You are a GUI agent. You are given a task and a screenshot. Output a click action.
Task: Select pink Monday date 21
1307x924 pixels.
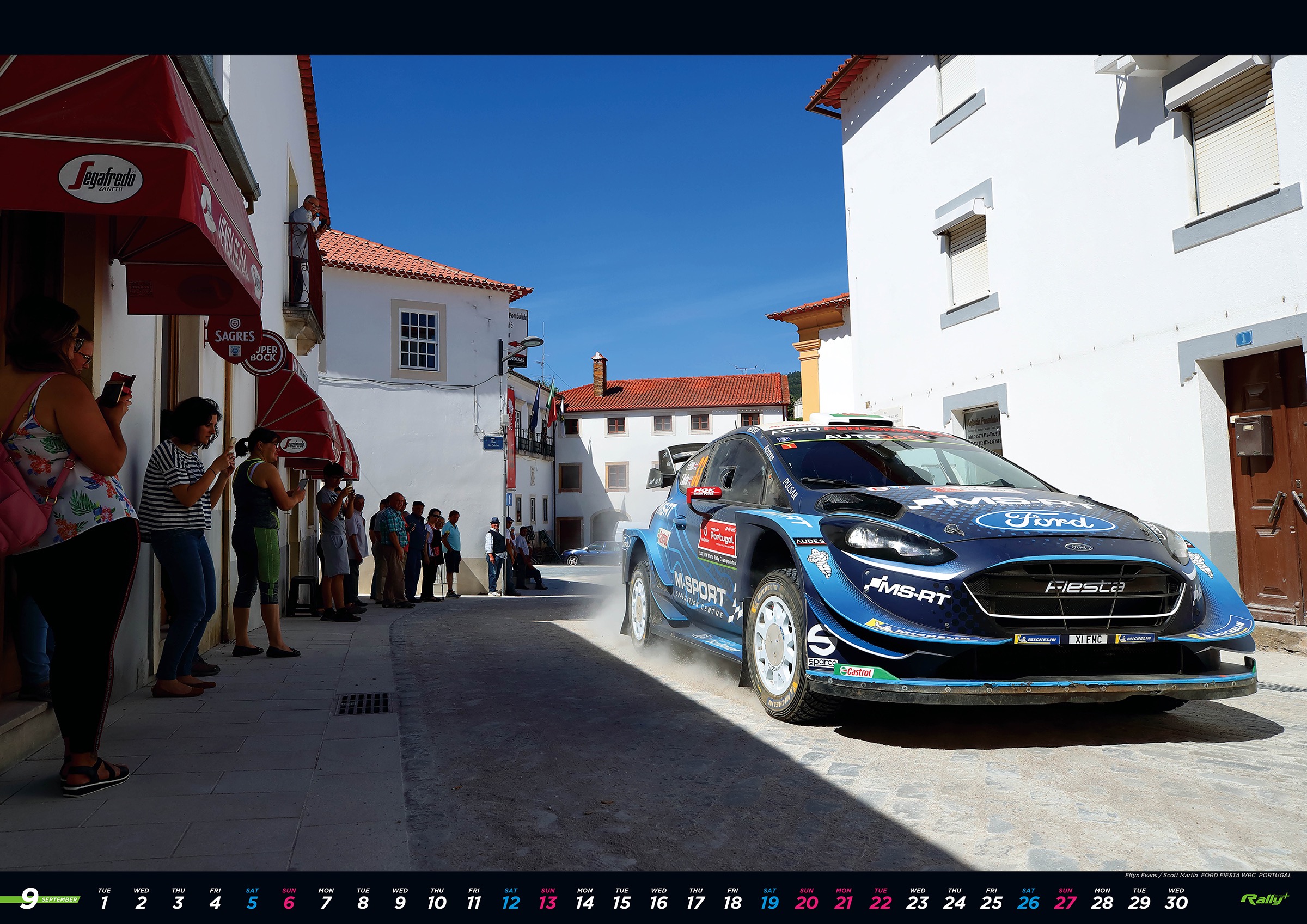point(844,902)
